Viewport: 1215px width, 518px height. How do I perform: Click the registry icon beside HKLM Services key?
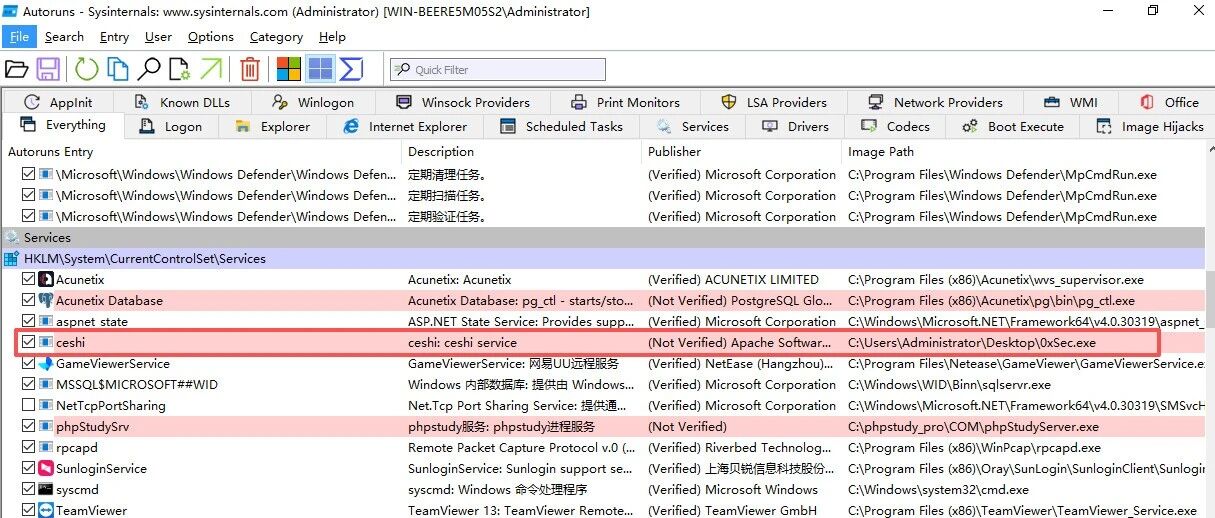pos(12,259)
